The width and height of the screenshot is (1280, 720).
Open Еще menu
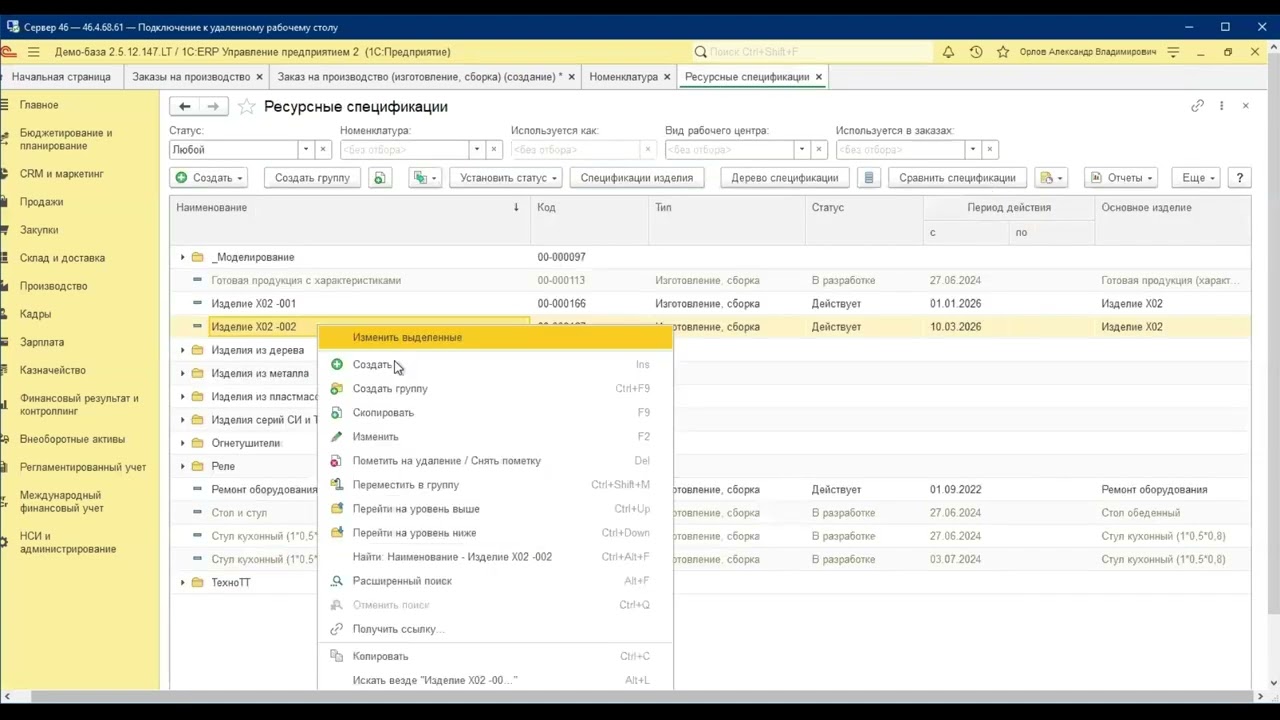tap(1198, 178)
